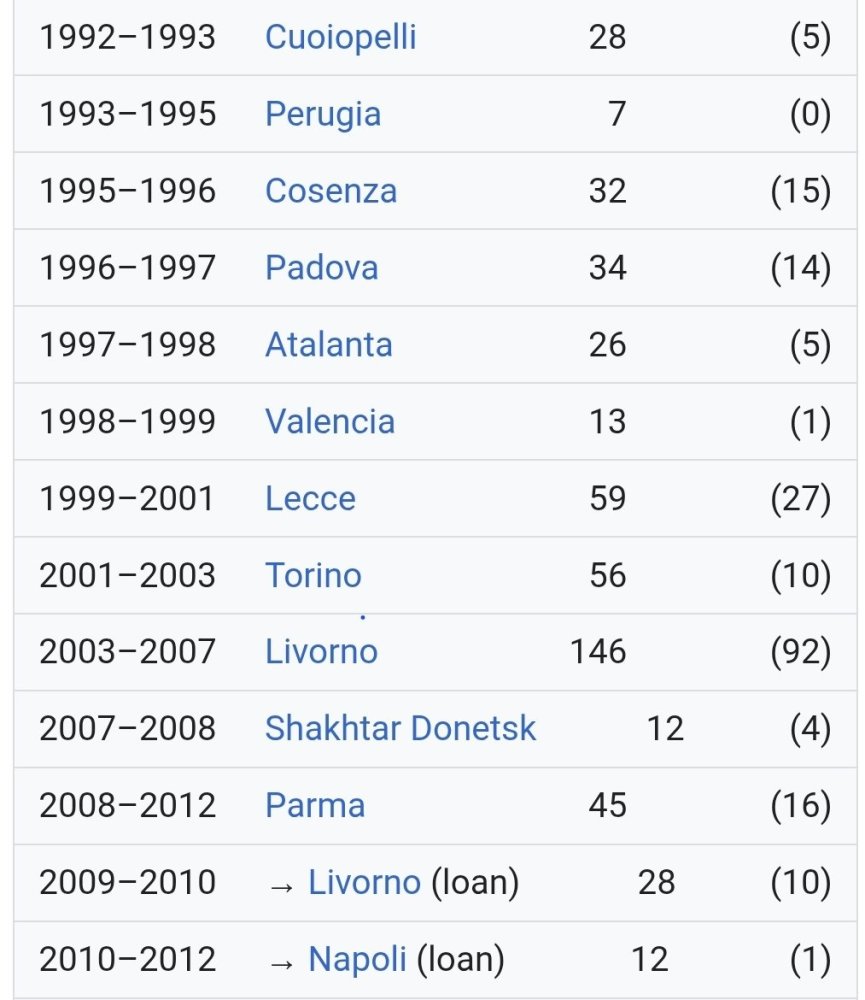Open the Perugia club link
This screenshot has width=865, height=1000.
[323, 115]
